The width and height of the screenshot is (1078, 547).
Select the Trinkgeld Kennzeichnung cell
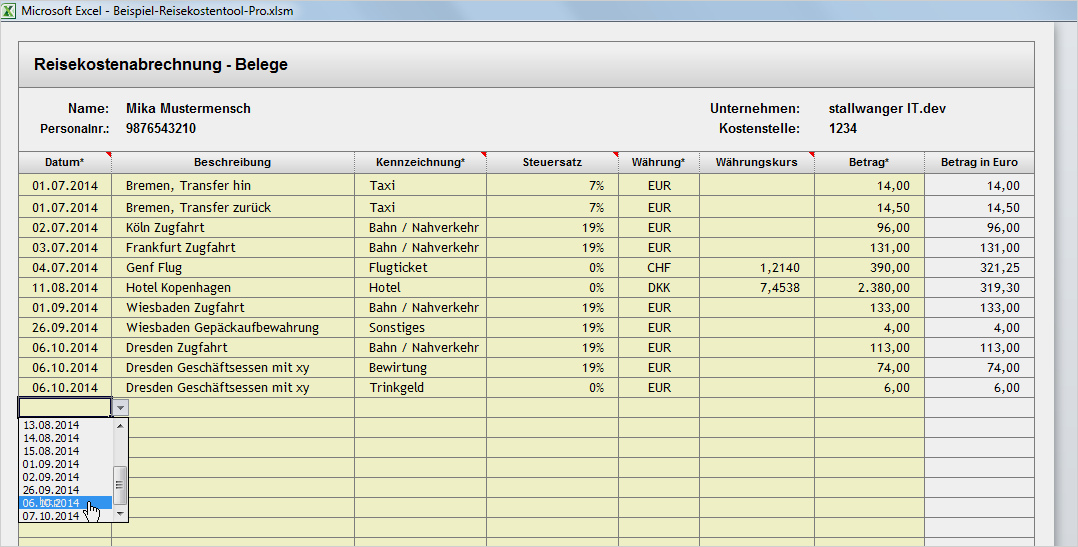tap(420, 388)
